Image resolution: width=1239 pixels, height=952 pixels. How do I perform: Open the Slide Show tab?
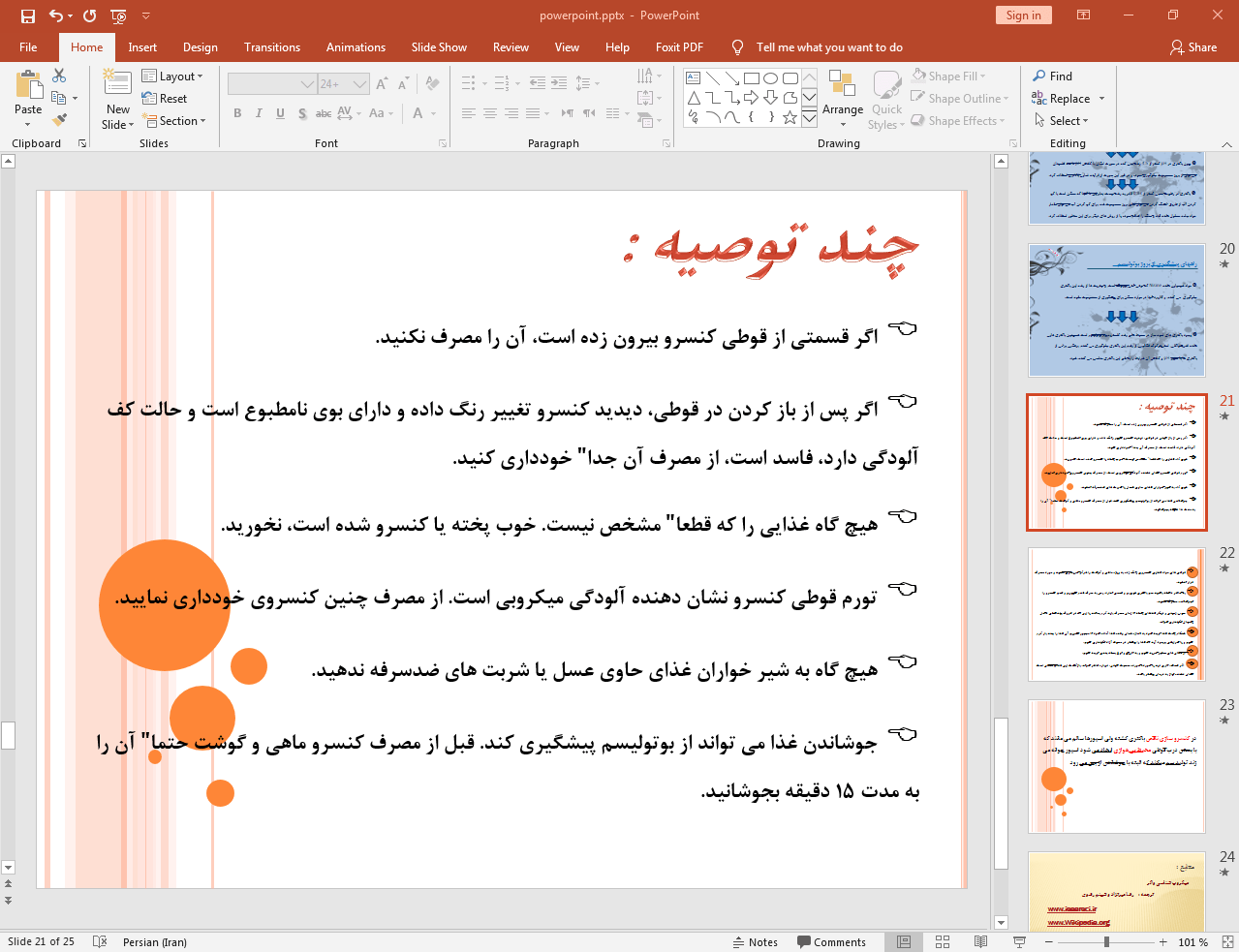click(x=439, y=46)
